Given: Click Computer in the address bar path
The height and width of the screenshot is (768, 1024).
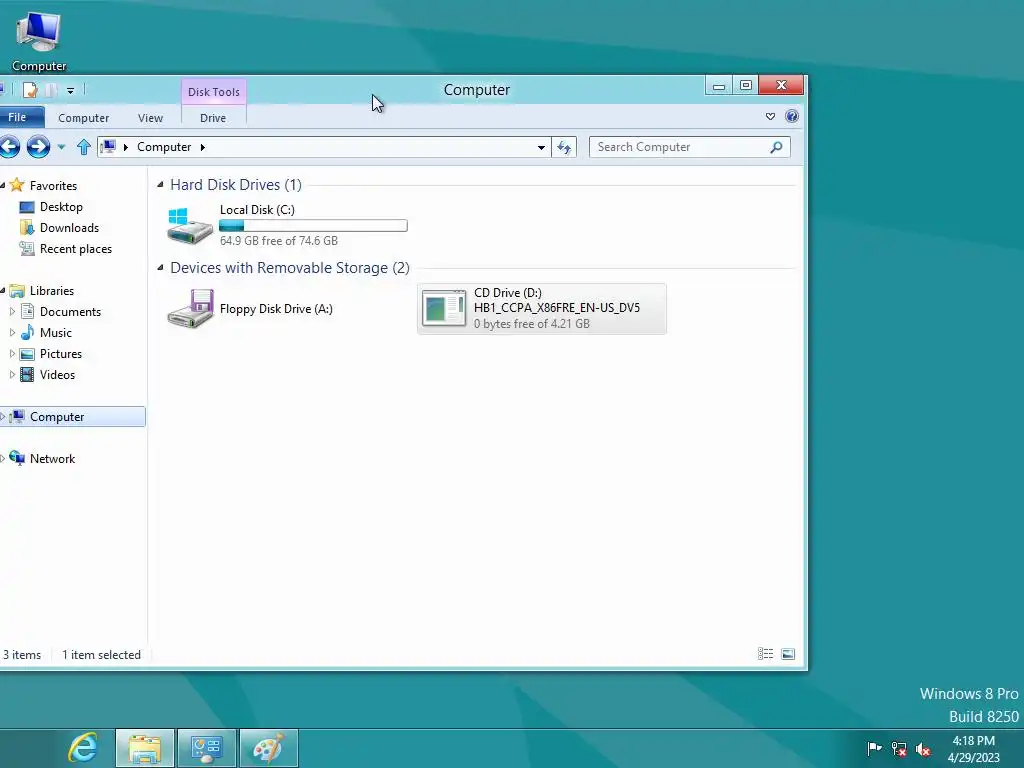Looking at the screenshot, I should pos(164,147).
